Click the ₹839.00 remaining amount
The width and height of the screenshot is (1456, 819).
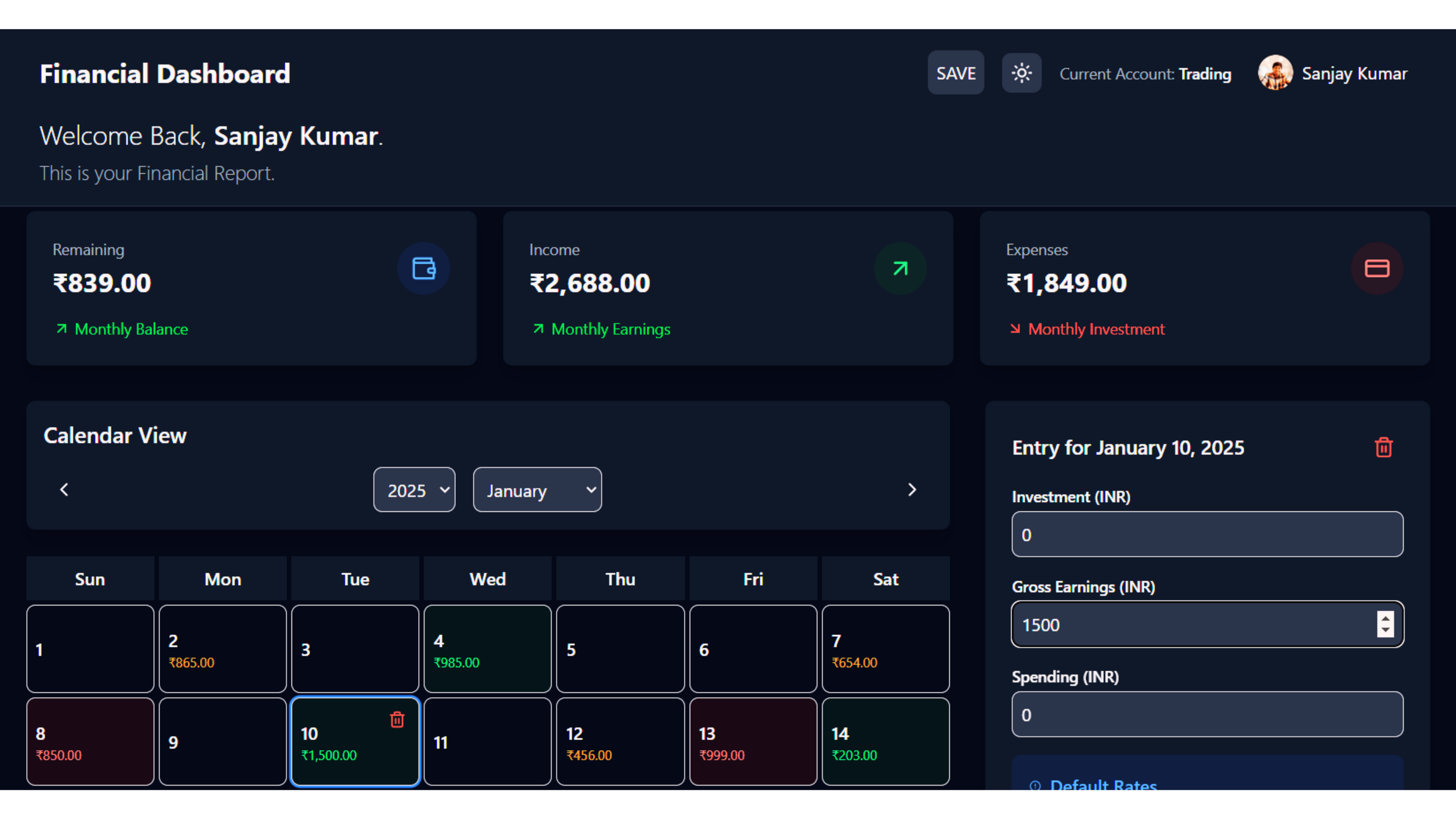point(102,282)
